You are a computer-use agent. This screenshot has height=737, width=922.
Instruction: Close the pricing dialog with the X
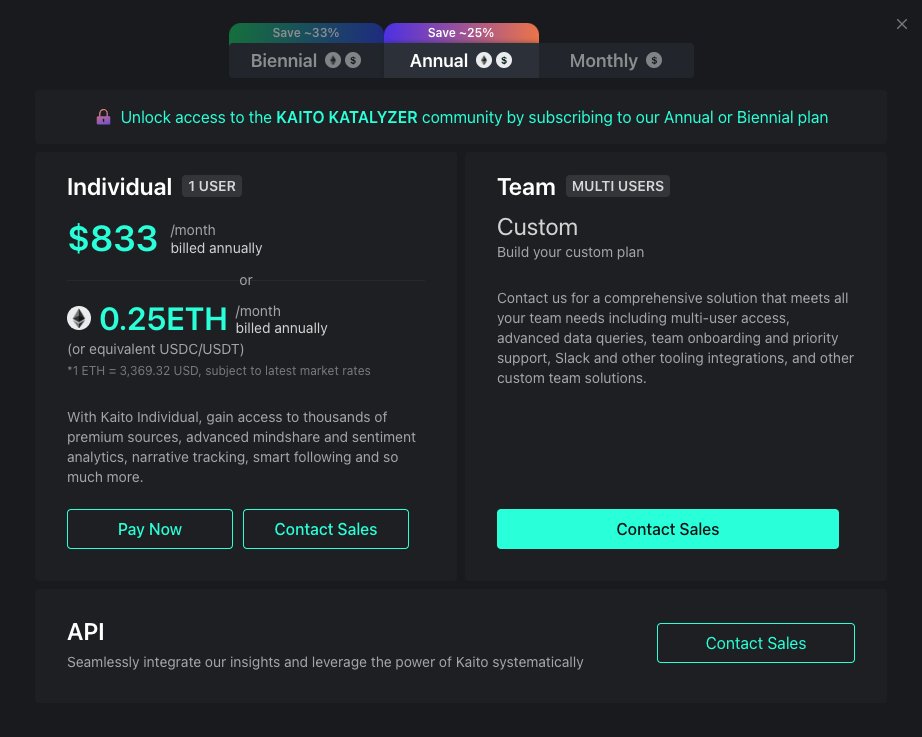[901, 24]
